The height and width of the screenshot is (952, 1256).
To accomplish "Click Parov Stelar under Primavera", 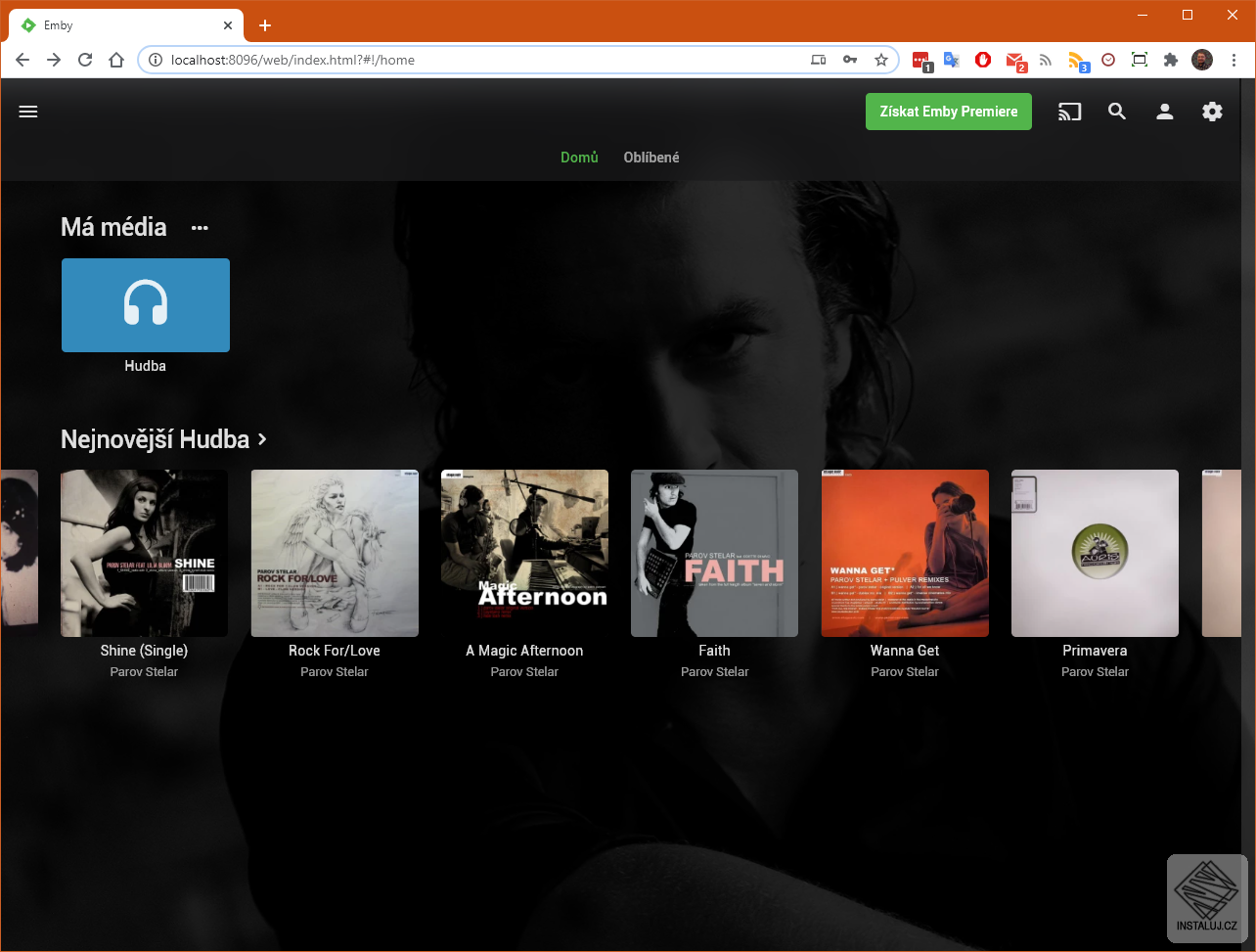I will 1095,672.
